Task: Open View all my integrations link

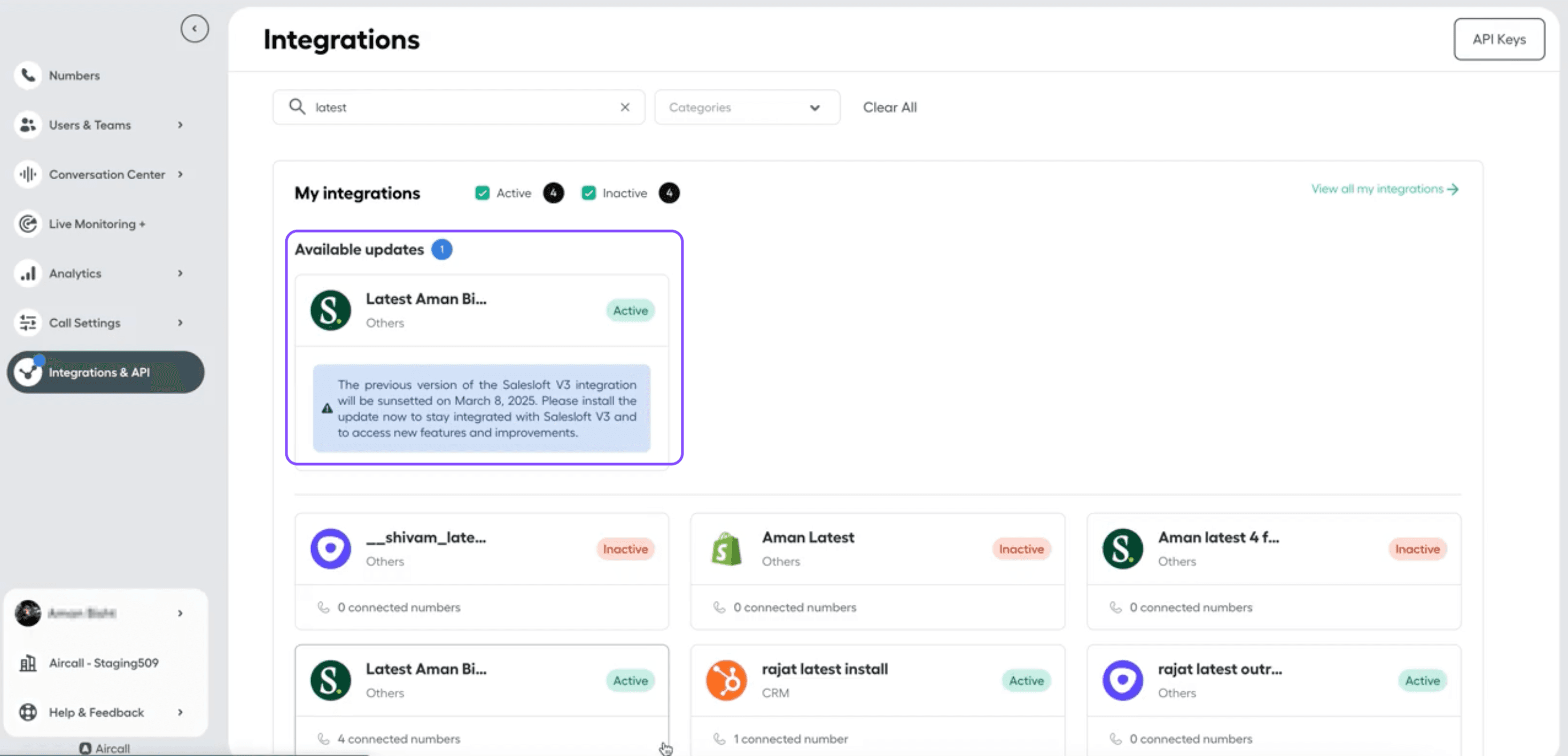Action: (1385, 189)
